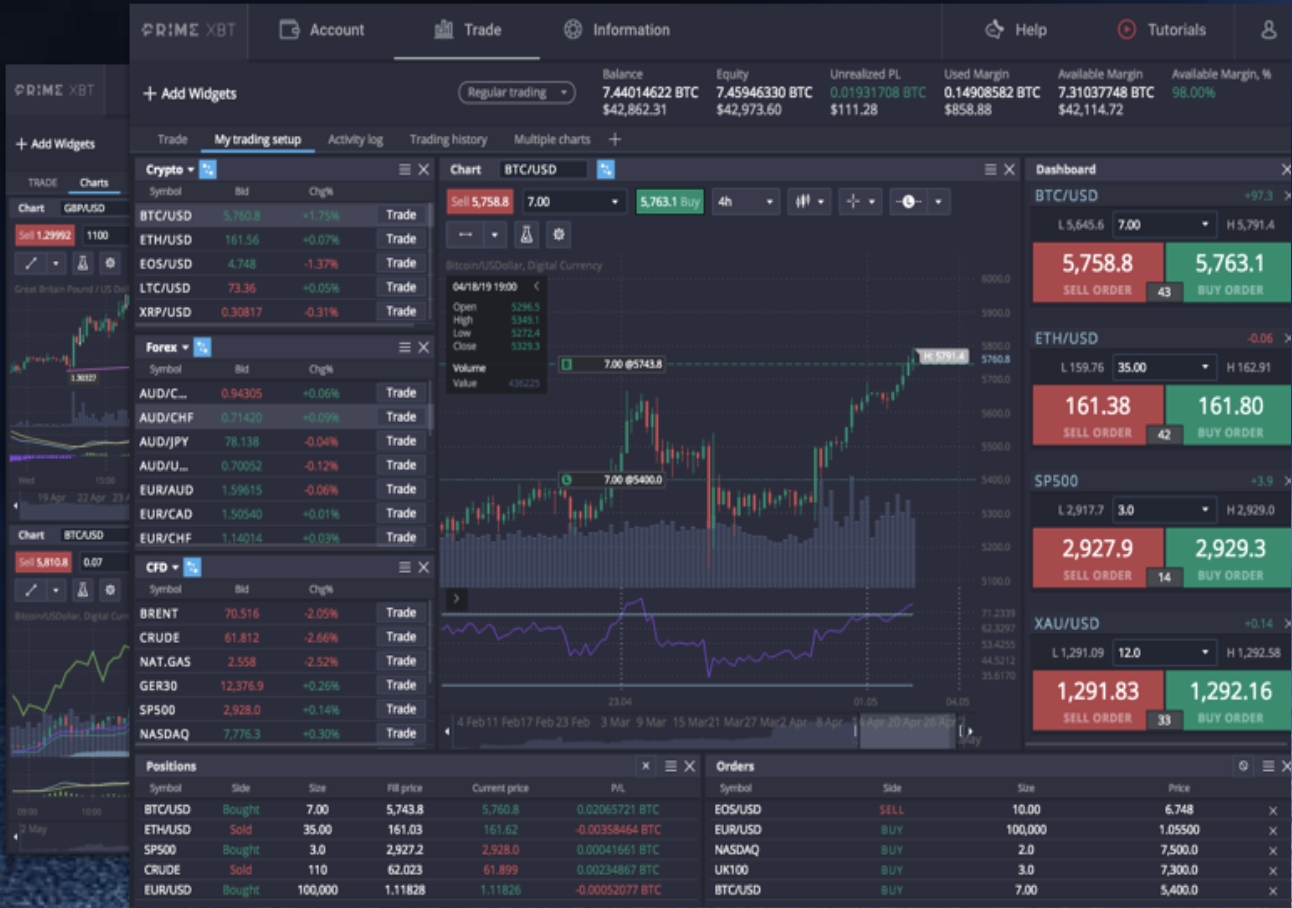Open the Regular trading mode dropdown

point(517,92)
